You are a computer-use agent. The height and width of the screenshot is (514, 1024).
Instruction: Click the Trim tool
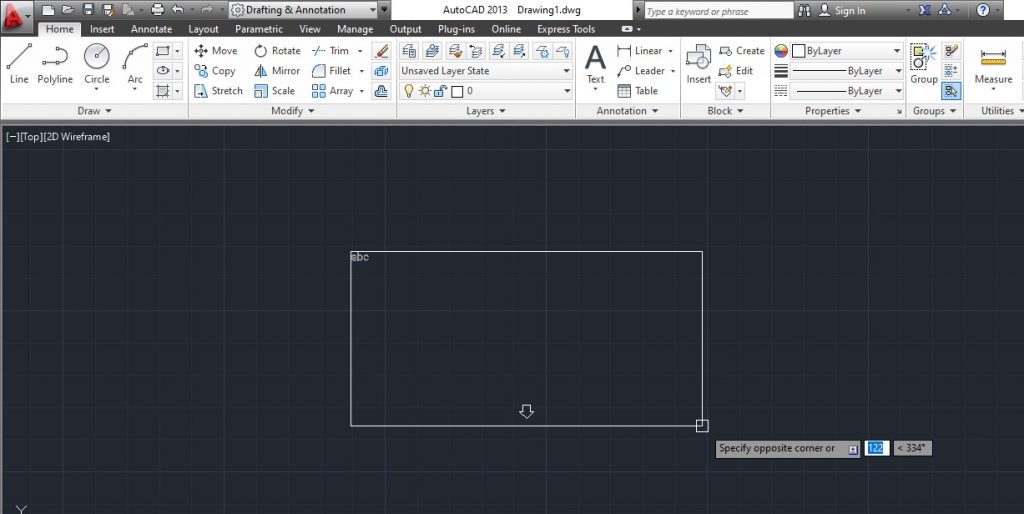tap(331, 50)
